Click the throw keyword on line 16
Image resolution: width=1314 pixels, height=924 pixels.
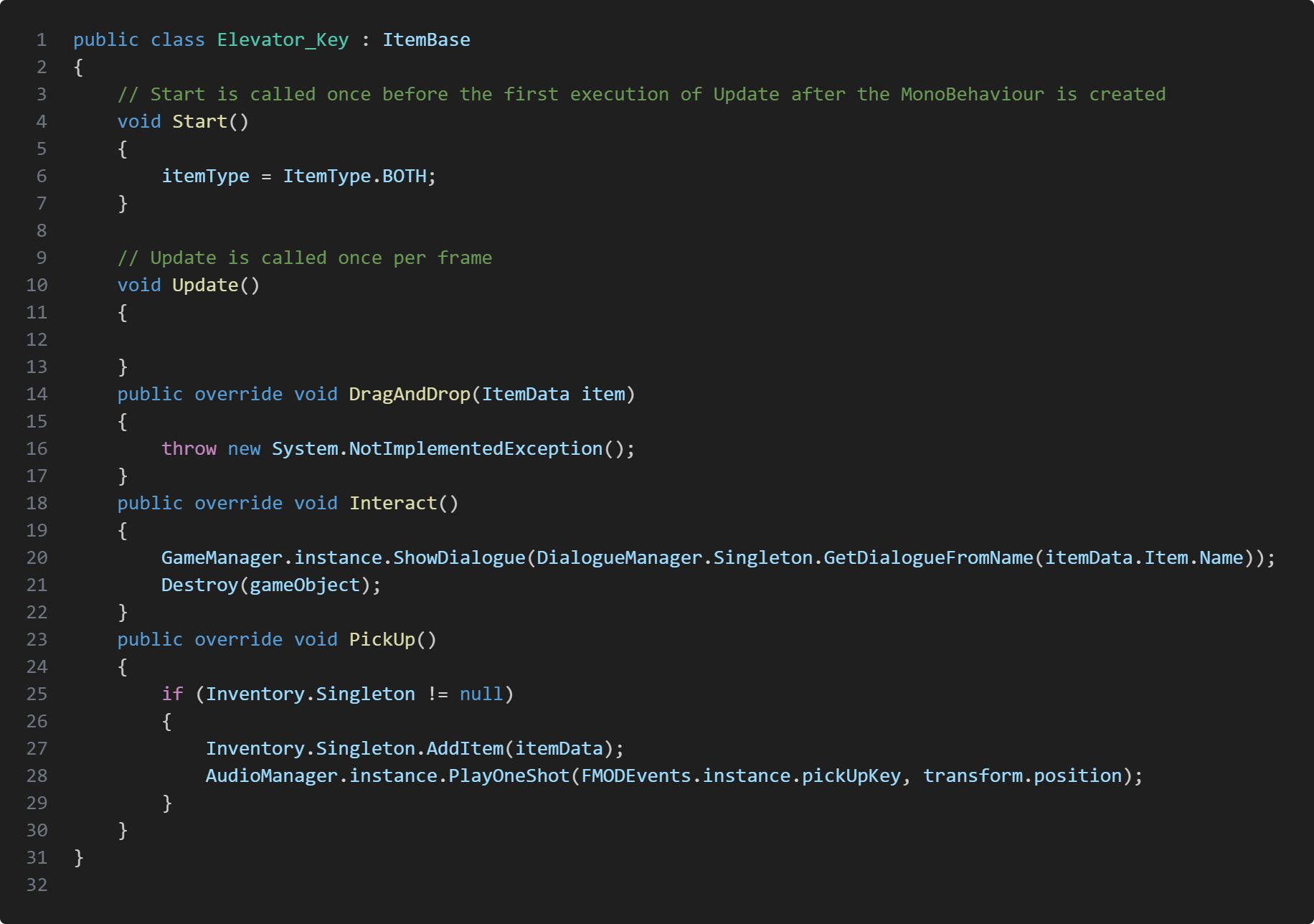[189, 449]
